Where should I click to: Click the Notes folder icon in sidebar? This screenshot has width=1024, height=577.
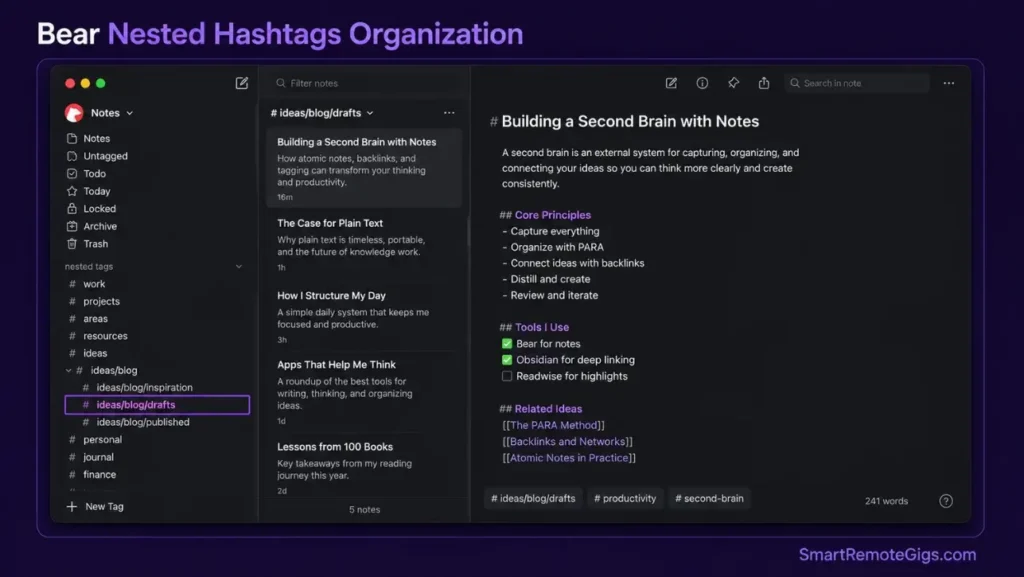[x=72, y=138]
